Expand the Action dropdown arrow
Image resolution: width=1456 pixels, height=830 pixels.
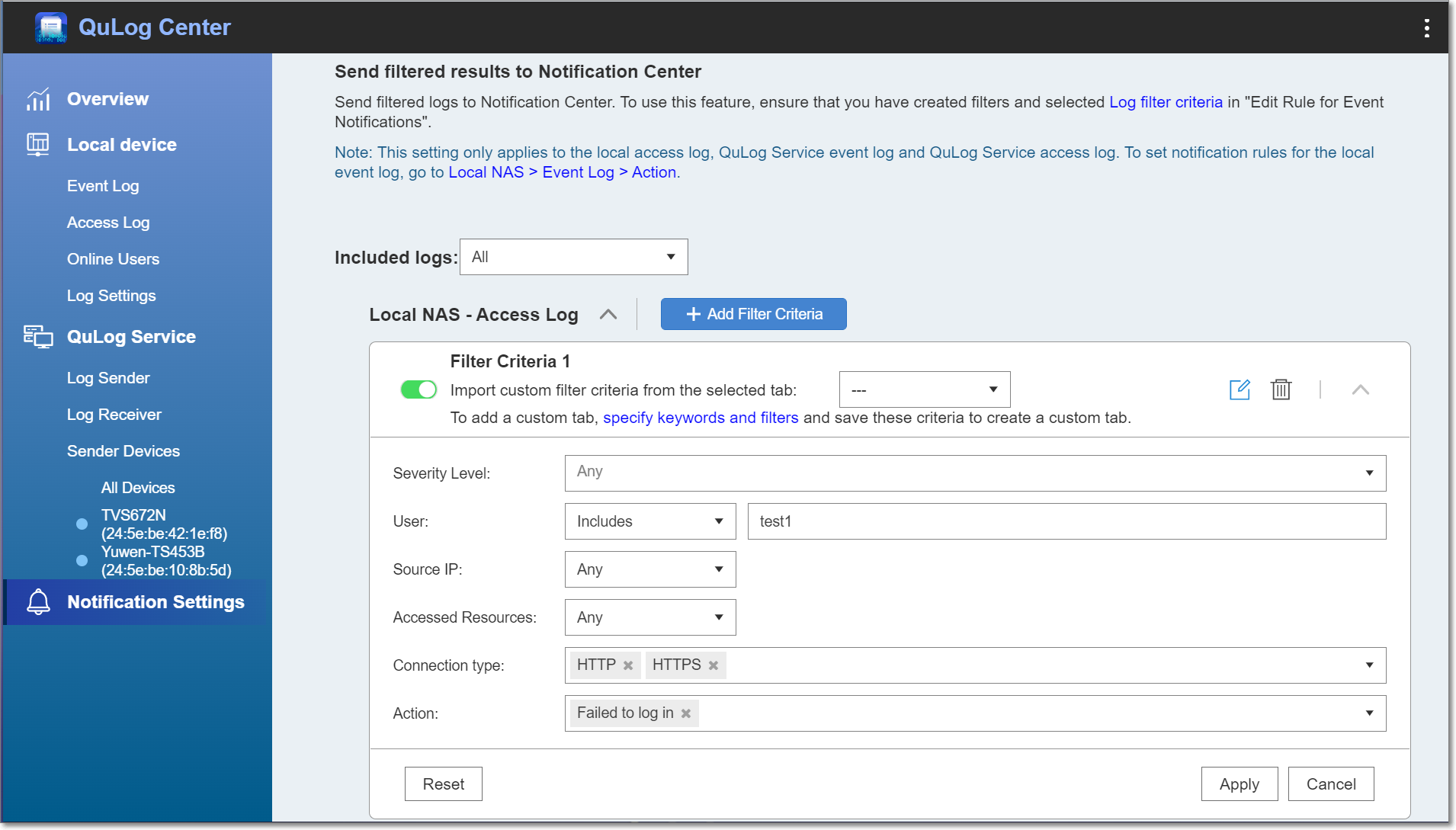(1369, 713)
